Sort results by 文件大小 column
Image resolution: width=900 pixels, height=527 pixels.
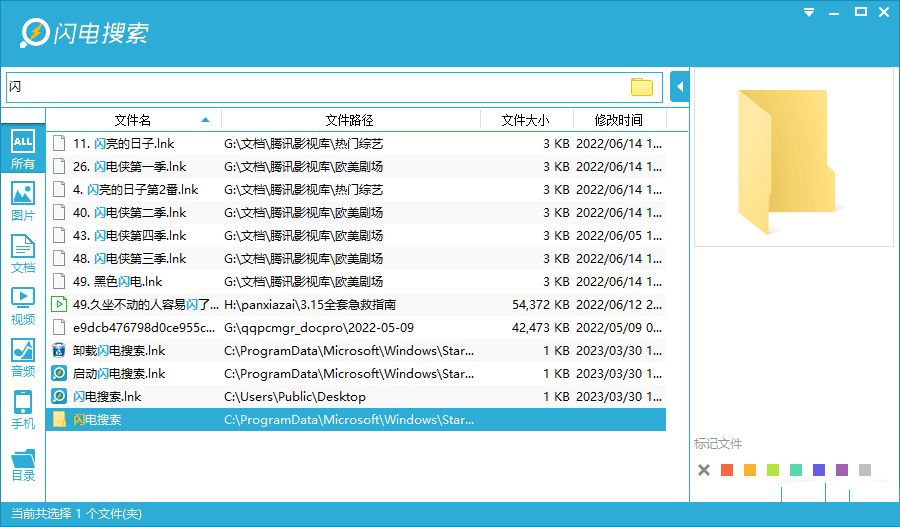[525, 120]
